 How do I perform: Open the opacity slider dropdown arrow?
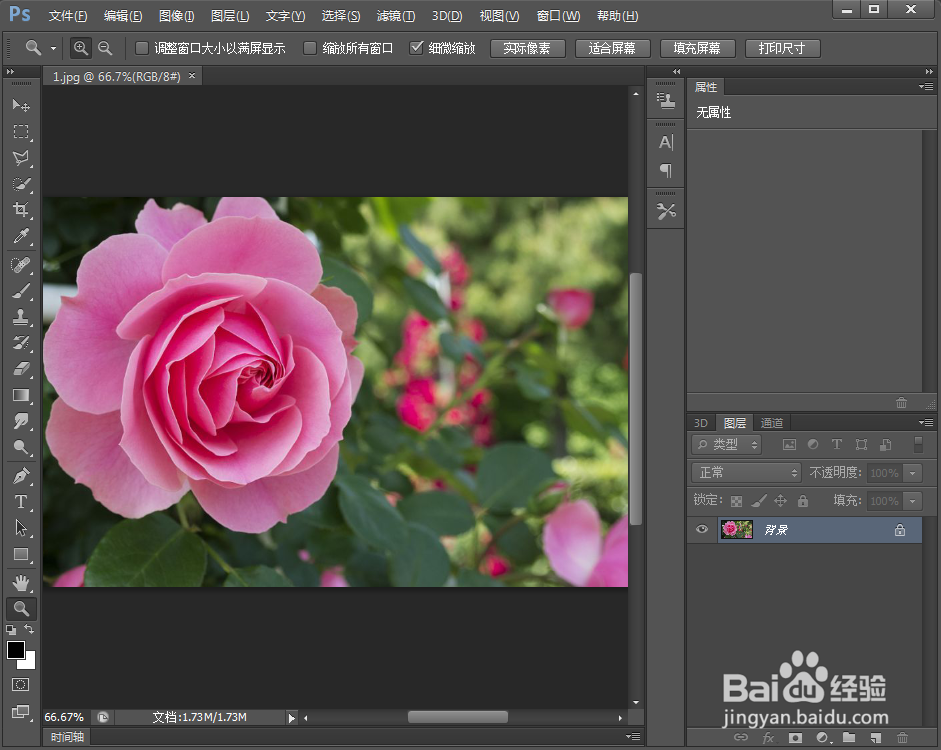pos(912,473)
